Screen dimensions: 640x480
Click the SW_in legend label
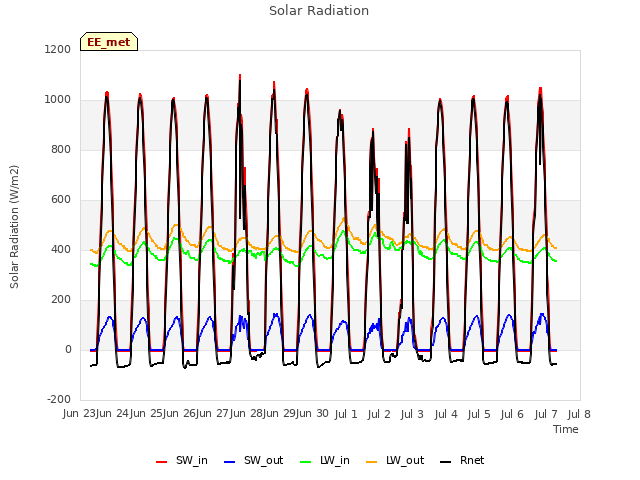pyautogui.click(x=191, y=460)
